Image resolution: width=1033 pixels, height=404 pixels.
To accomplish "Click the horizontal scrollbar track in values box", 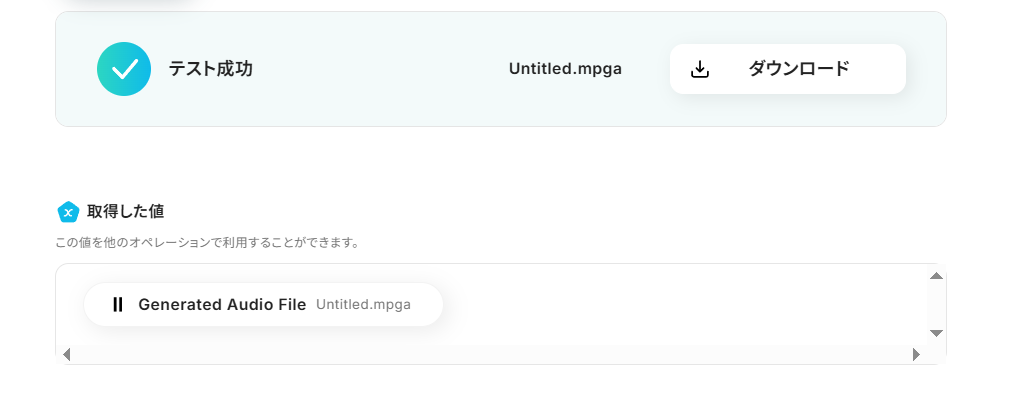I will pos(490,354).
